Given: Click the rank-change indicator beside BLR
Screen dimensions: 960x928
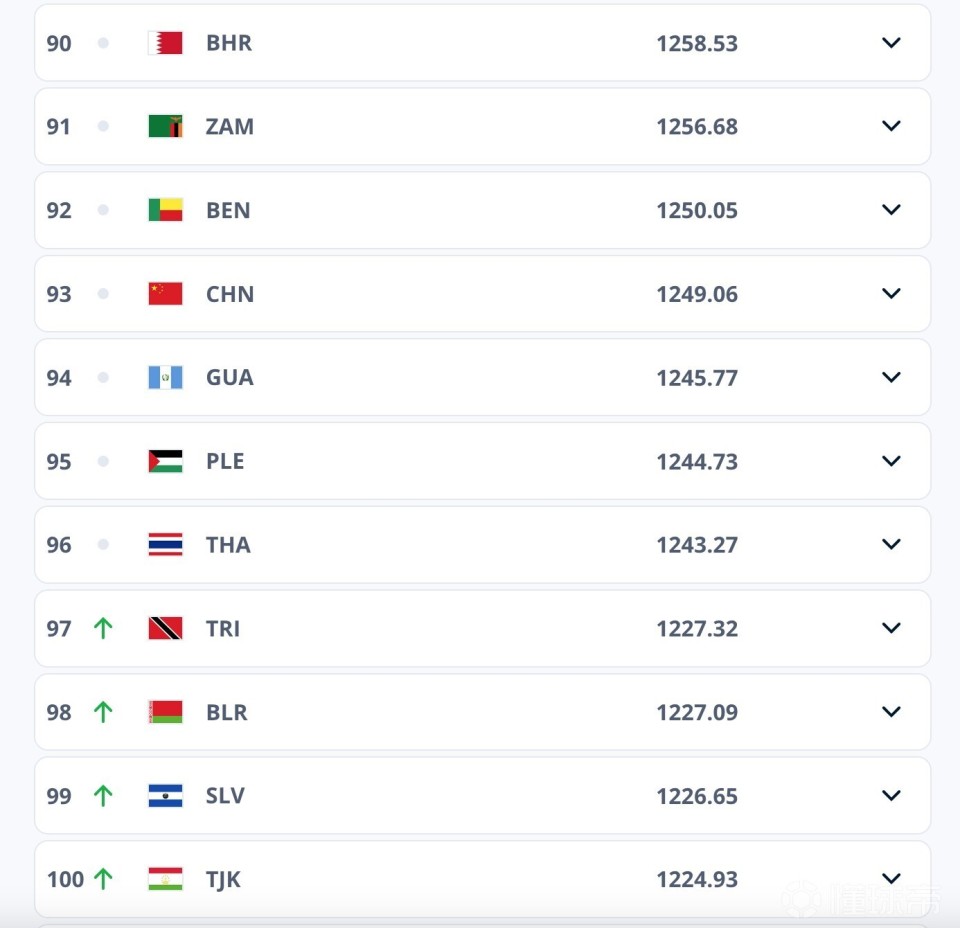Looking at the screenshot, I should point(101,712).
